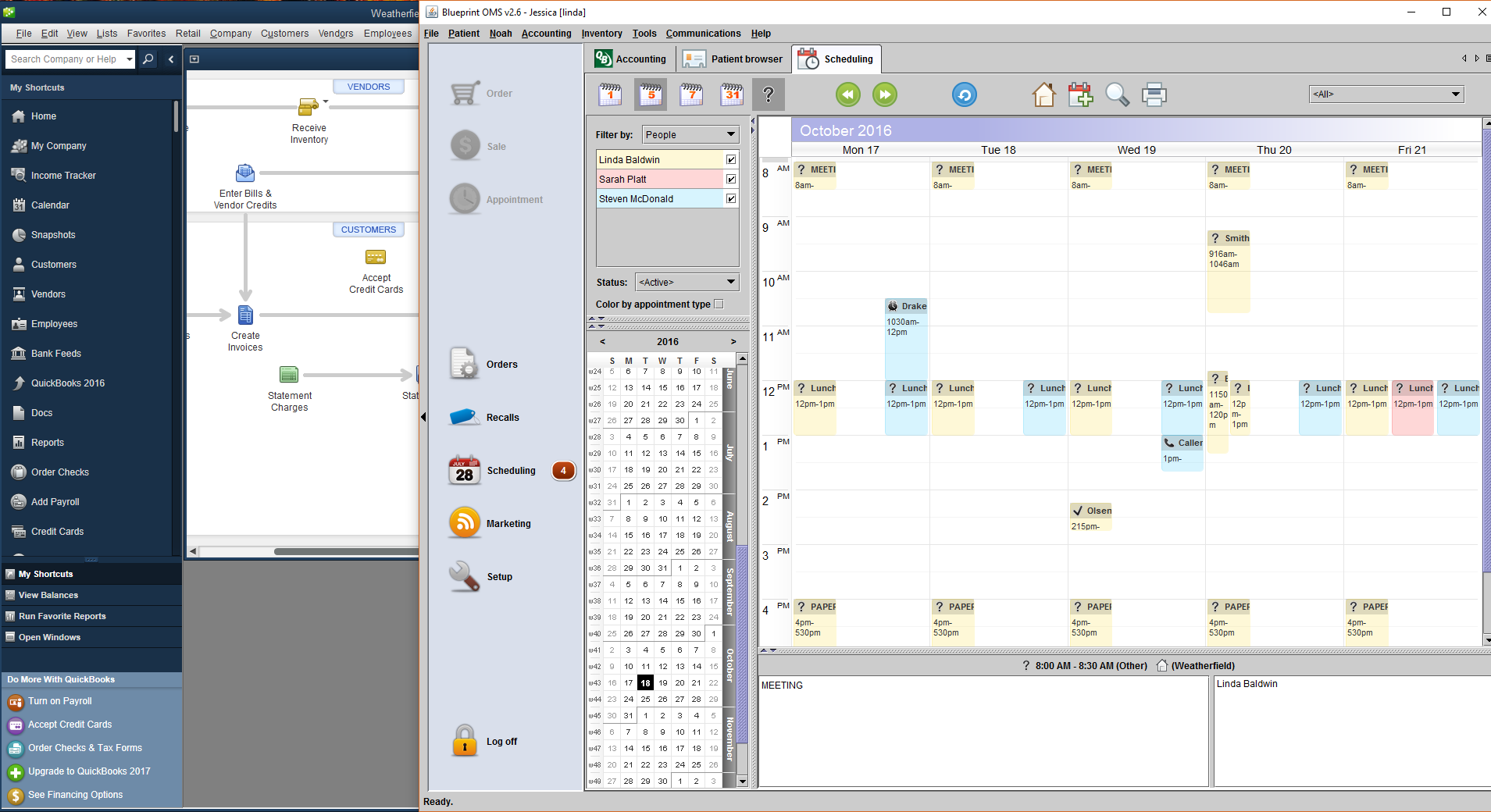Viewport: 1491px width, 812px height.
Task: Uncheck Linda Baldwin in people filter
Action: [x=731, y=159]
